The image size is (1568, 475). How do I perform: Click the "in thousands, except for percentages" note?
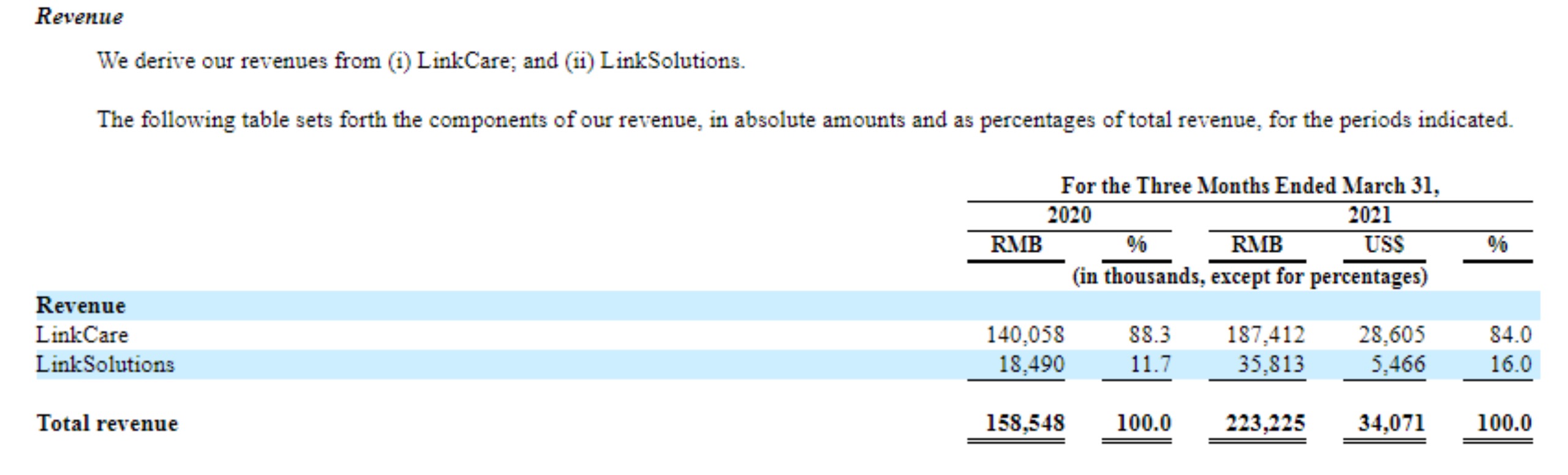[x=1249, y=277]
